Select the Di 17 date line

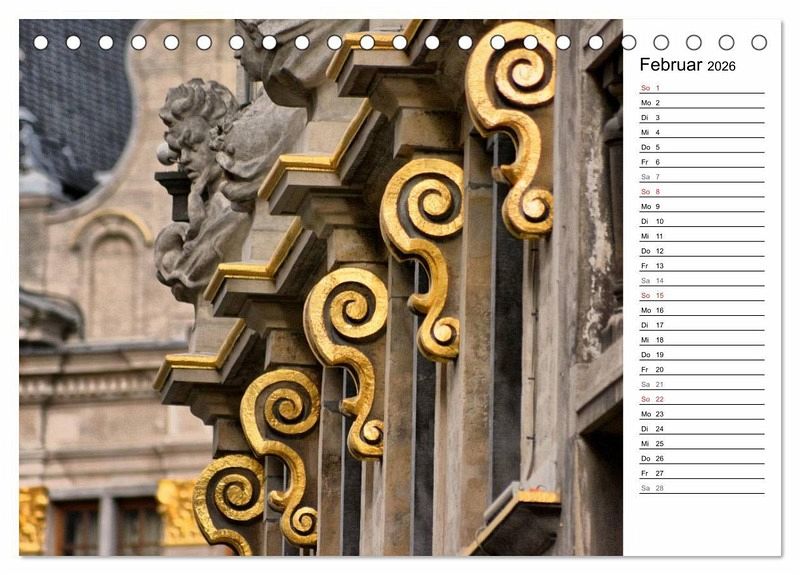click(701, 325)
